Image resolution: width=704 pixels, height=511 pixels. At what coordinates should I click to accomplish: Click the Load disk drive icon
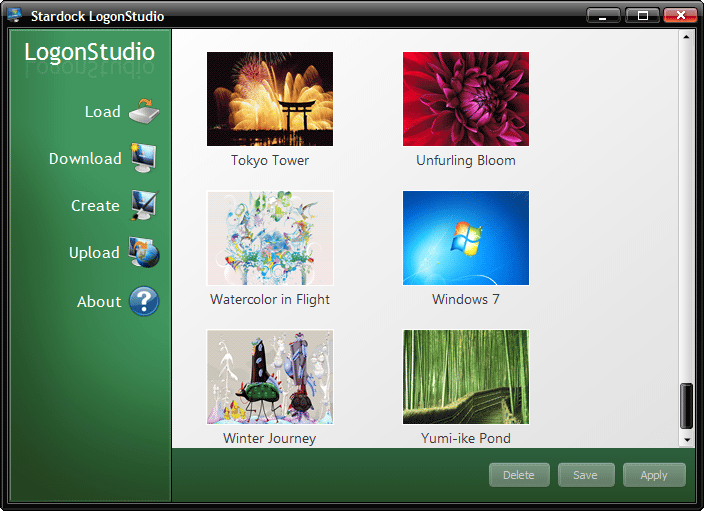(x=144, y=111)
